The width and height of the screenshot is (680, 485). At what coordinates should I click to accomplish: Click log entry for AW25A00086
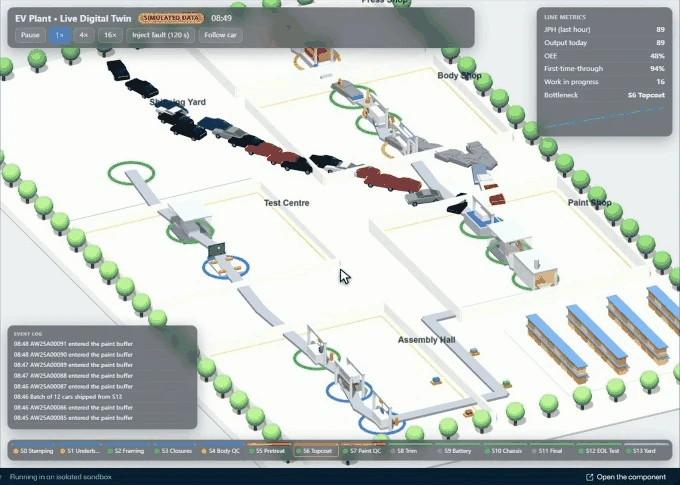(102, 407)
